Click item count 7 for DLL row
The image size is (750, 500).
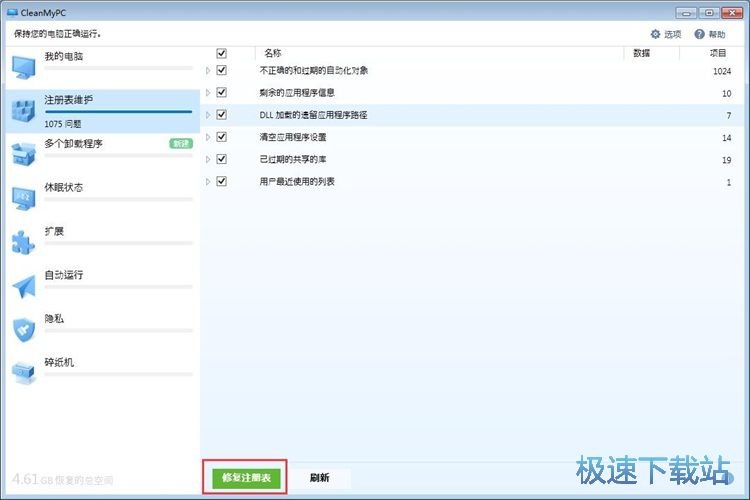click(x=729, y=116)
